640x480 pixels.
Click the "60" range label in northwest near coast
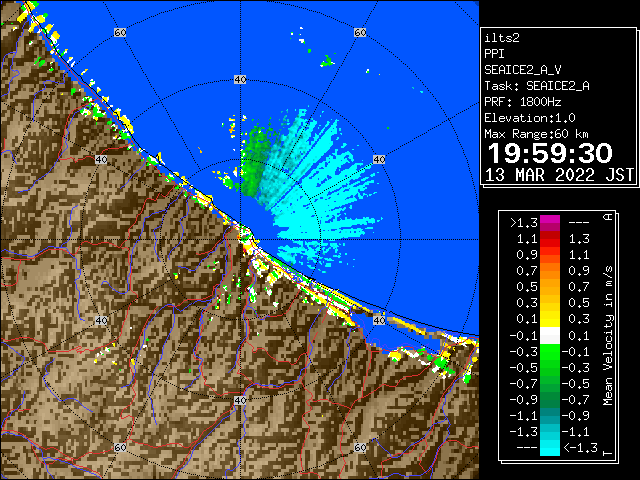[120, 32]
